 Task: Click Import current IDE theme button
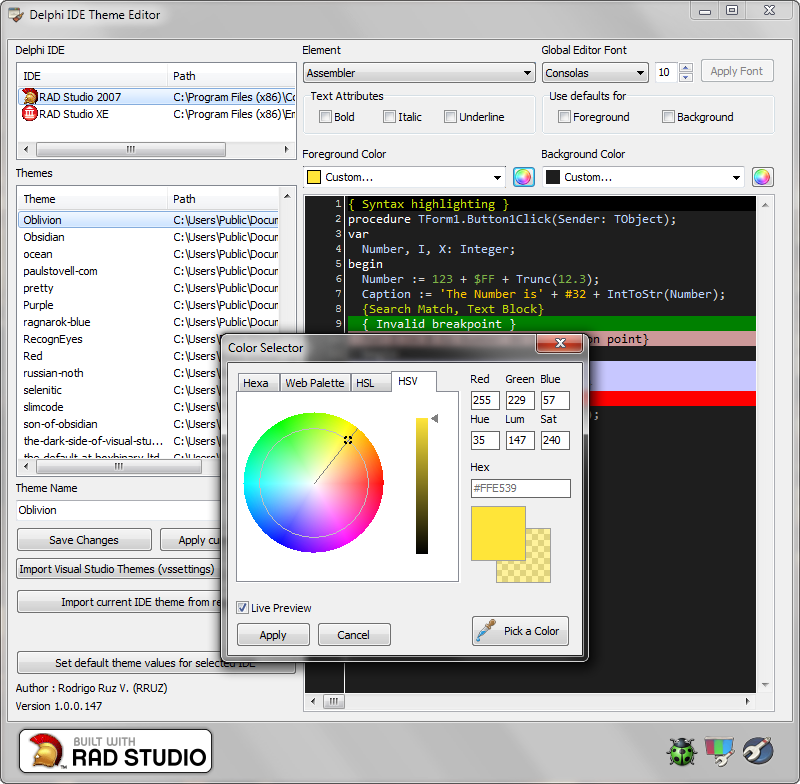click(119, 602)
